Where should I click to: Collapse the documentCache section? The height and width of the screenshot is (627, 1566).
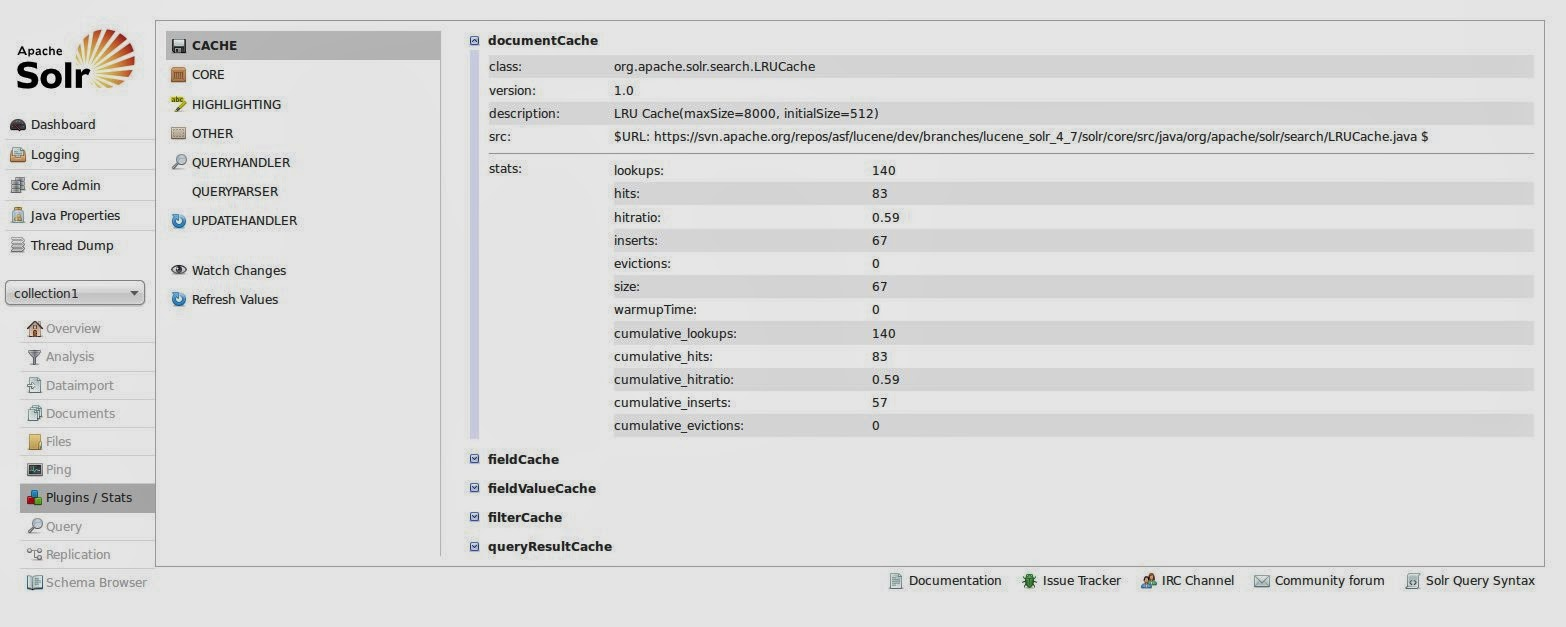(475, 41)
